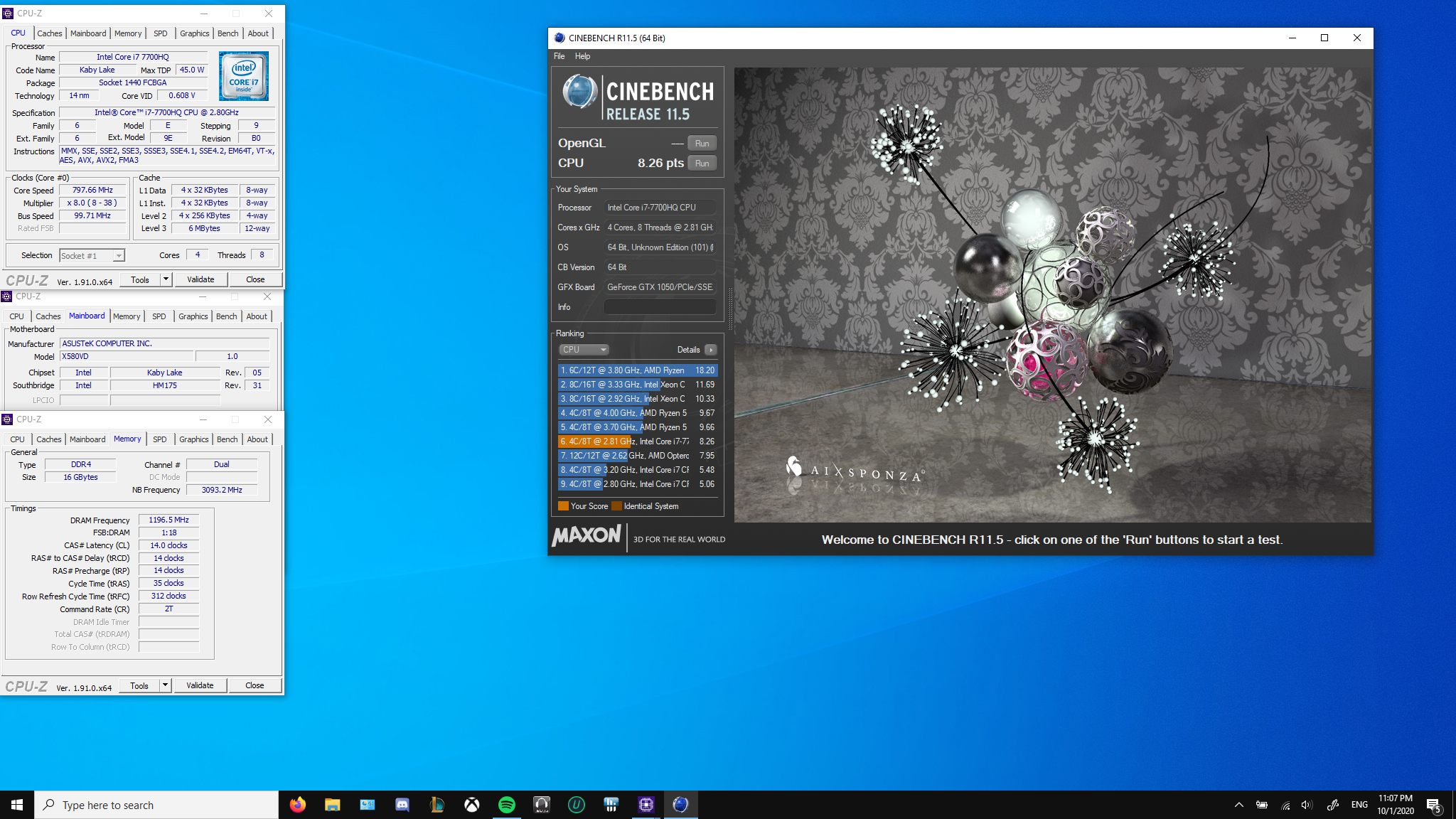Screen dimensions: 1456x819
Task: Launch League of Legends taskbar icon
Action: tap(437, 805)
